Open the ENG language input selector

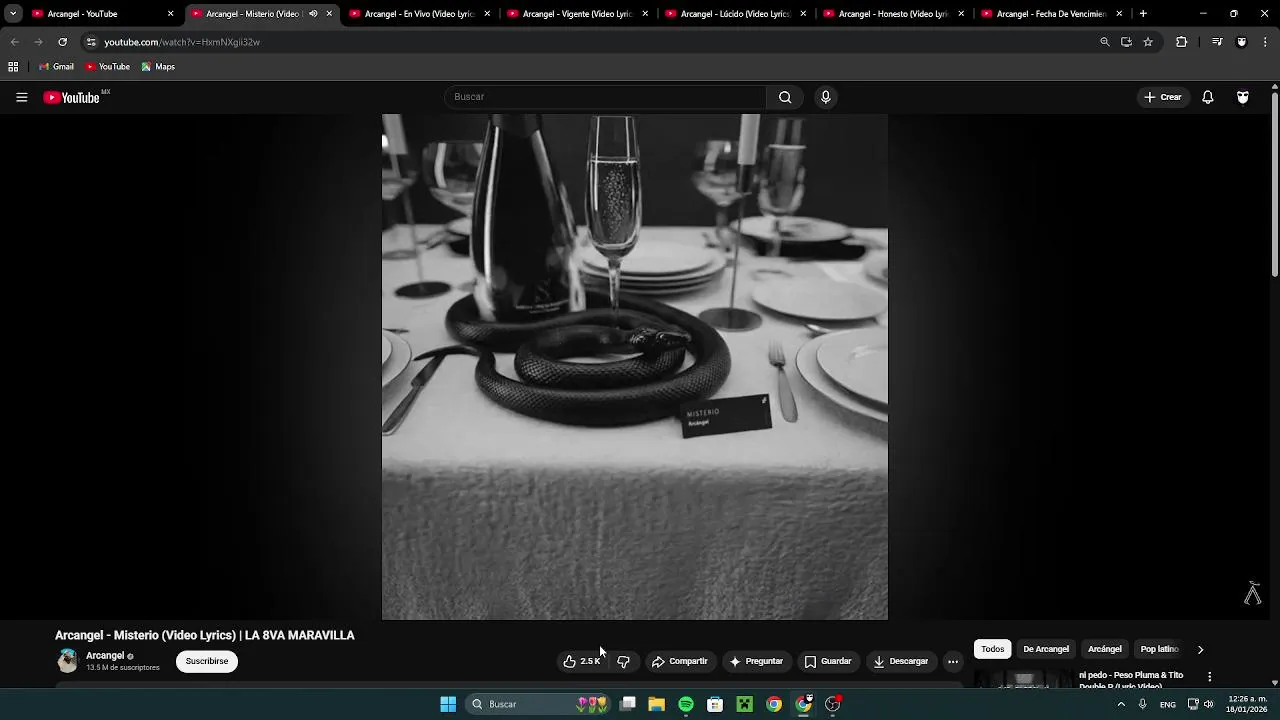click(1167, 705)
